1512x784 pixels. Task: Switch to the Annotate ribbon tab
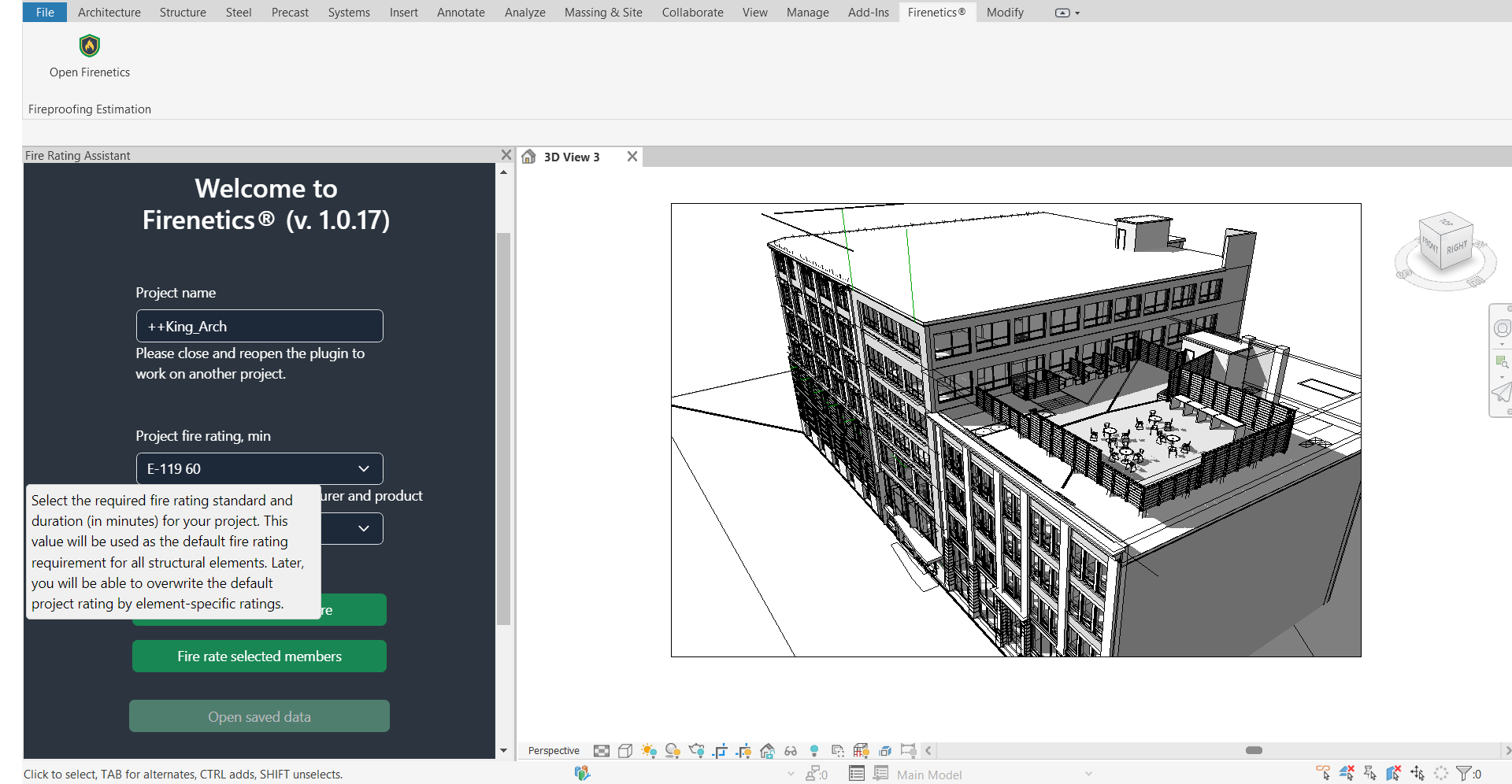(x=461, y=13)
